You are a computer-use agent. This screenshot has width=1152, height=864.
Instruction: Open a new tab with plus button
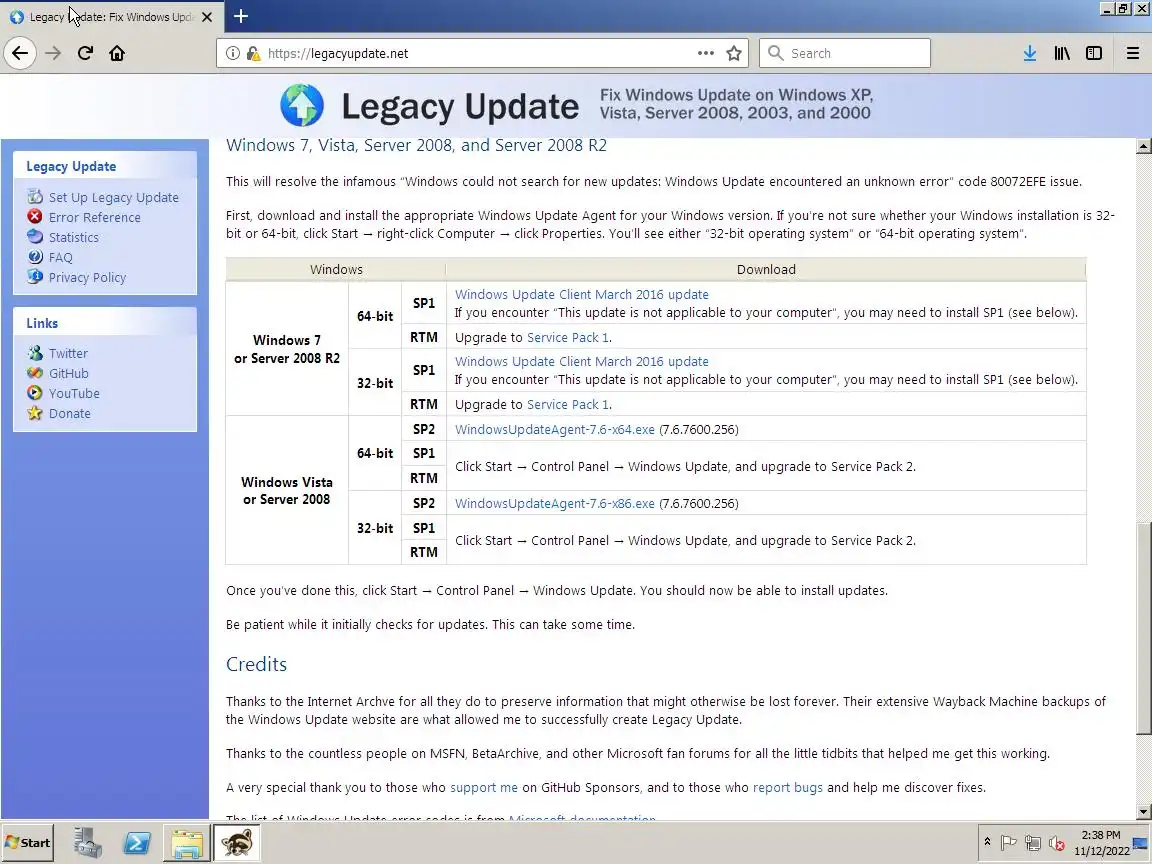[x=240, y=15]
